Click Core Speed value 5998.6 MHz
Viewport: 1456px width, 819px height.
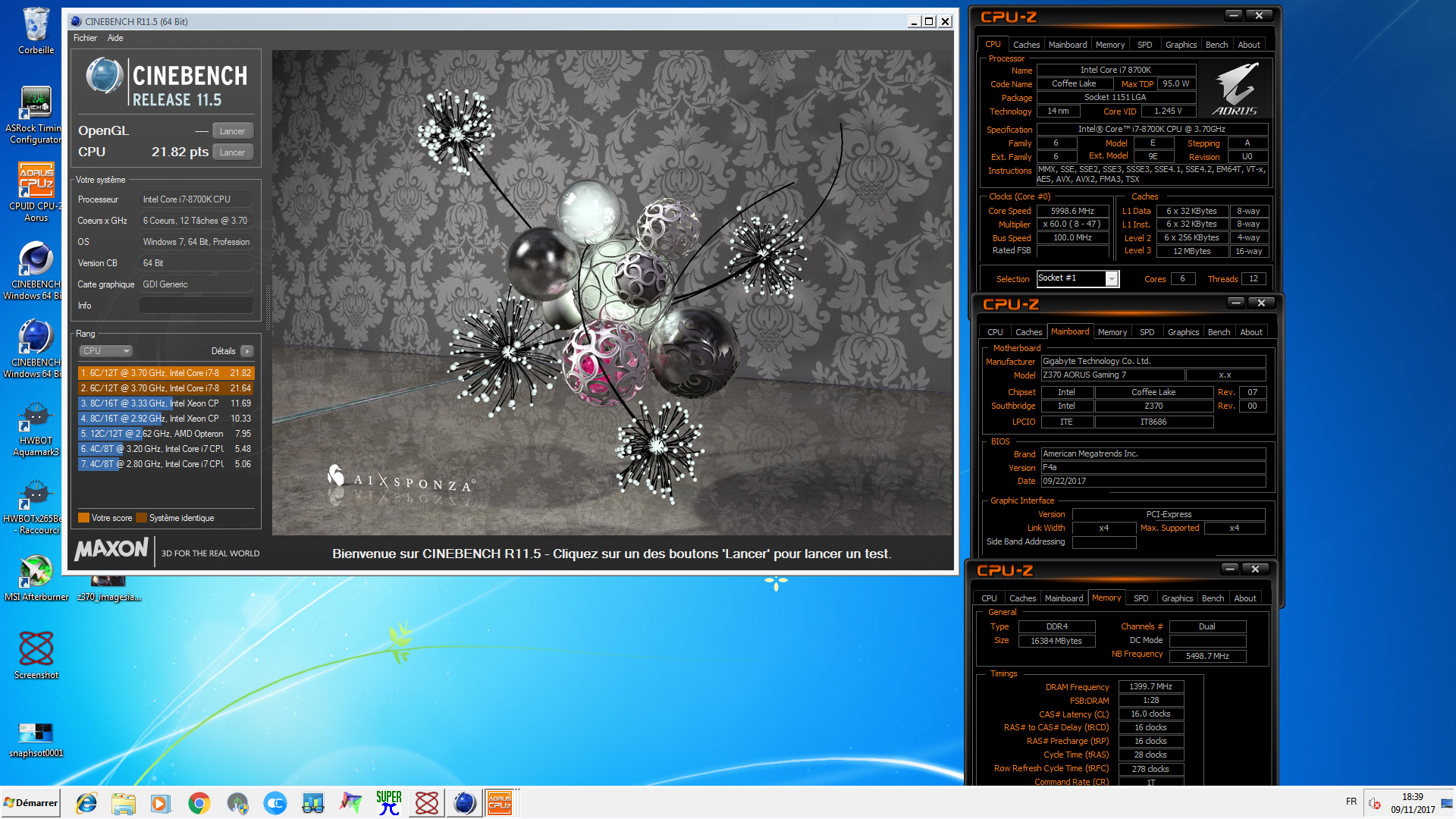(1072, 212)
